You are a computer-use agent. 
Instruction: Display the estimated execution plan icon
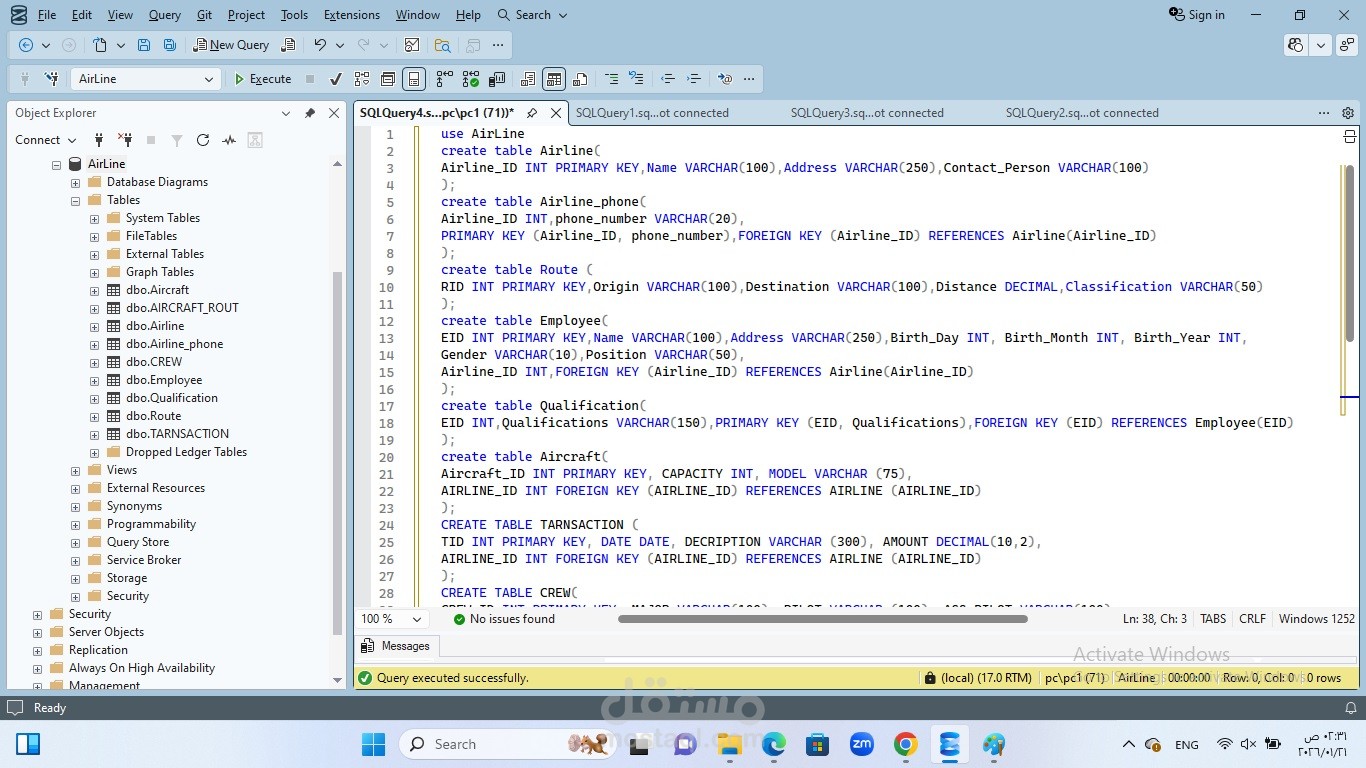[362, 79]
